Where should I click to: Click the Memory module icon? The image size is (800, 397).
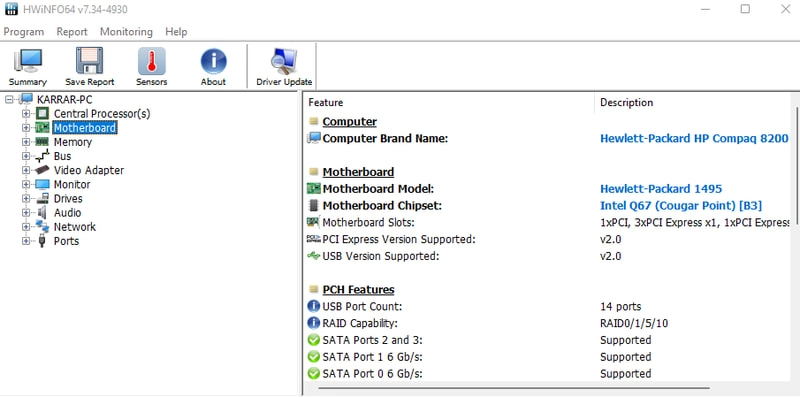click(x=42, y=142)
